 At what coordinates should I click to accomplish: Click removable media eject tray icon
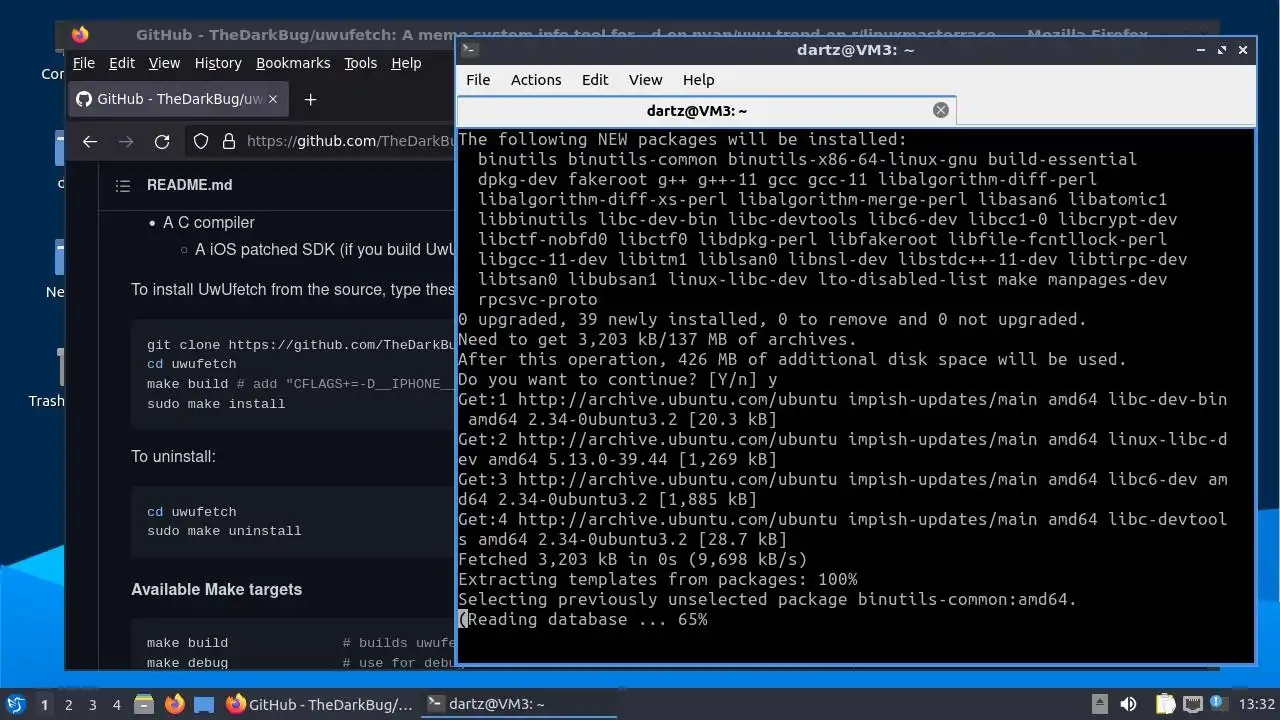click(1099, 704)
